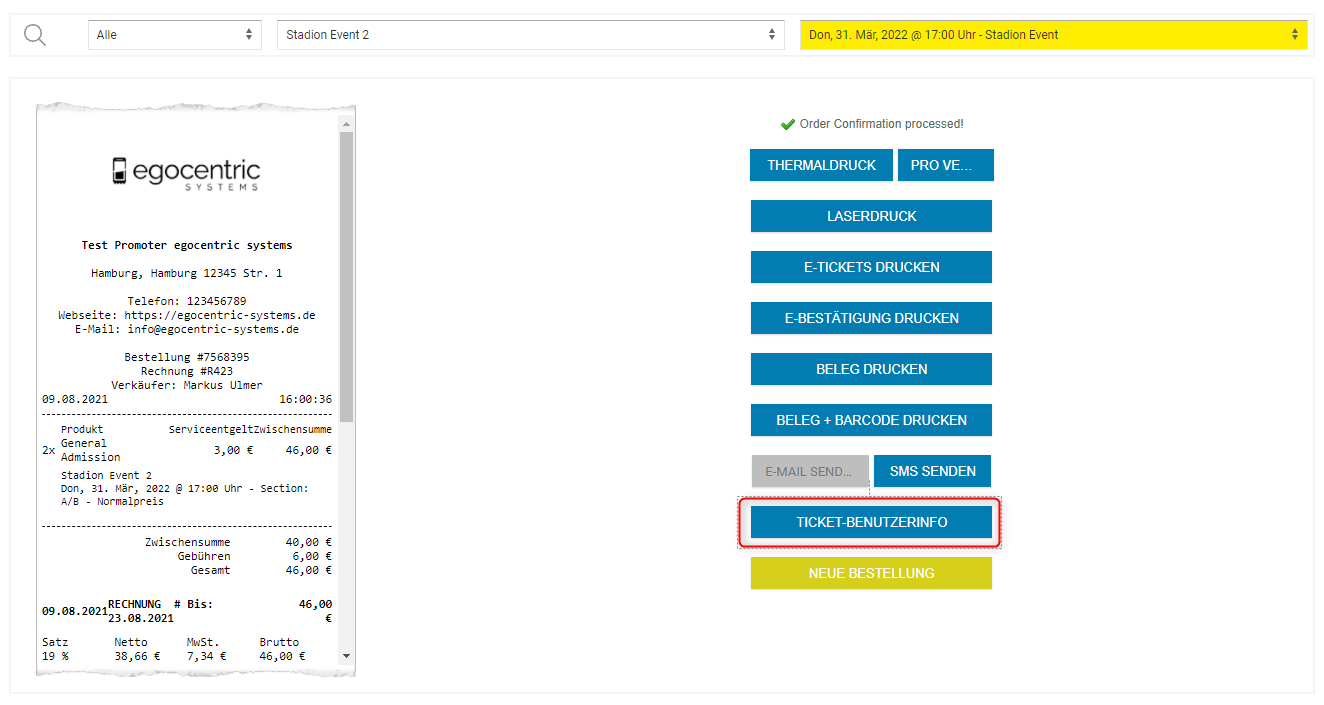This screenshot has width=1324, height=705.
Task: Open TICKET-BENUTZERINFO
Action: point(871,522)
